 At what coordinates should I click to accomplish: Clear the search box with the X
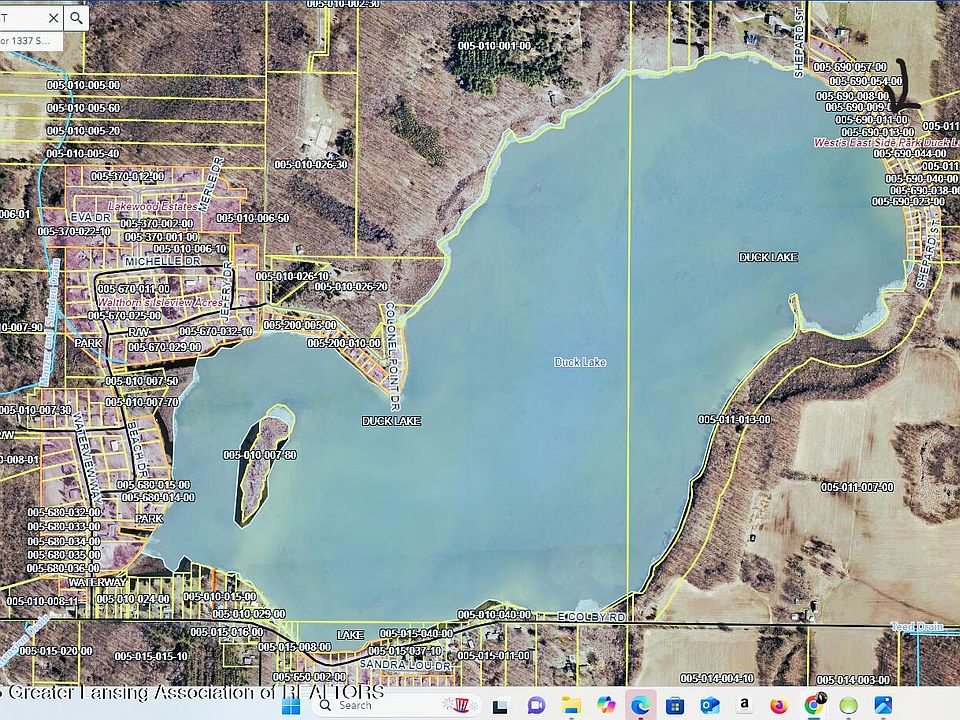click(x=50, y=17)
